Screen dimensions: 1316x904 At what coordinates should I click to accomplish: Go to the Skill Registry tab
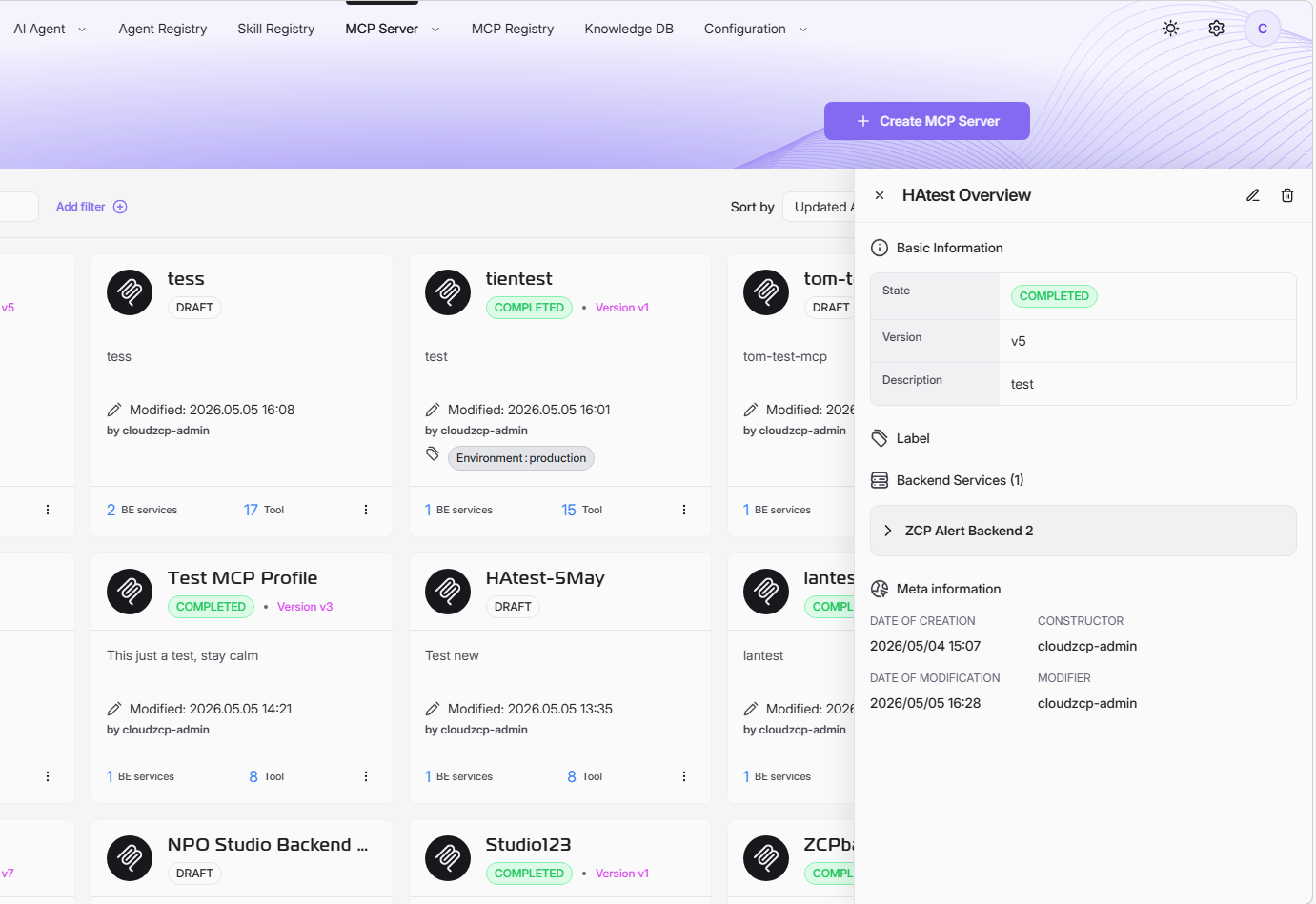(x=276, y=29)
